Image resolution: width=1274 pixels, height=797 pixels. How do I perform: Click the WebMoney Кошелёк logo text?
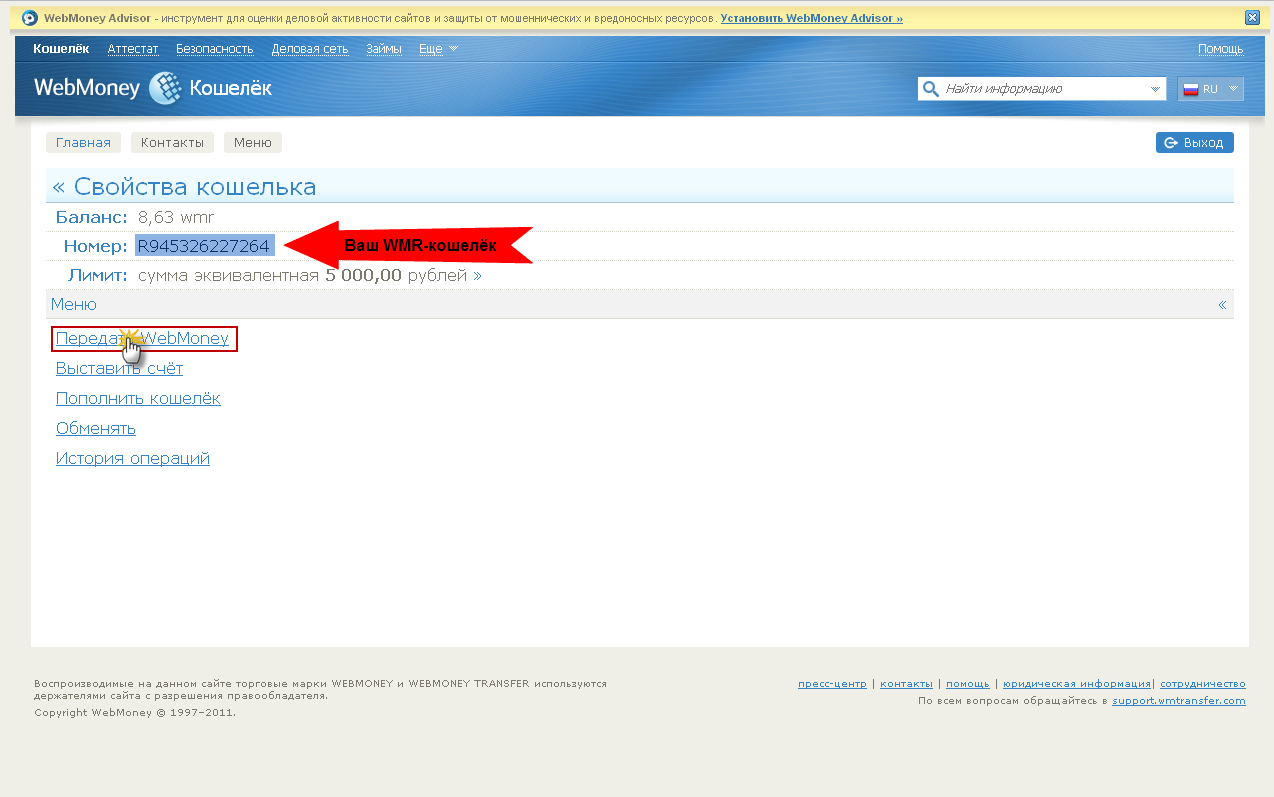point(153,89)
